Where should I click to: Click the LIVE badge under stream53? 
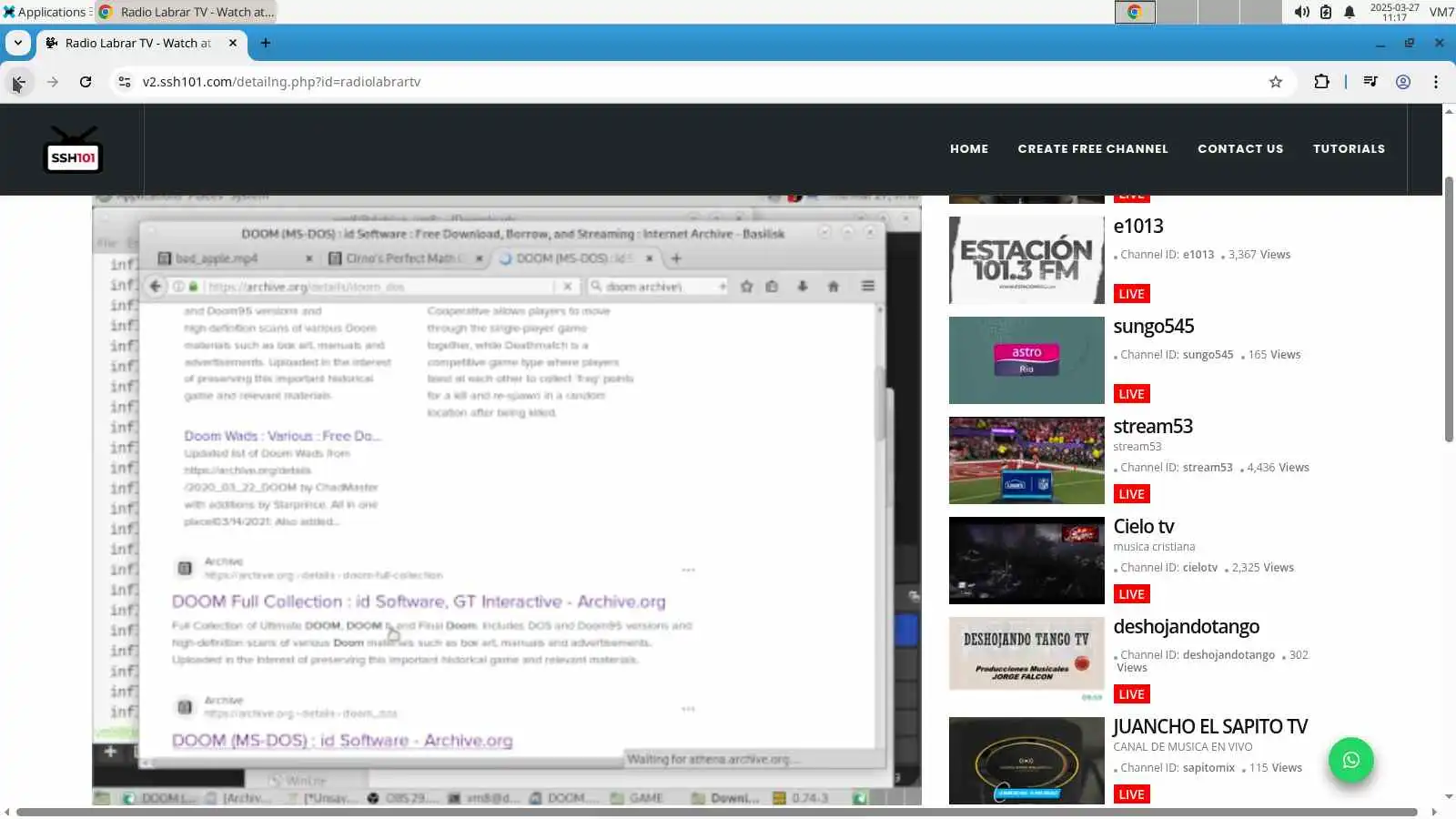pos(1132,494)
